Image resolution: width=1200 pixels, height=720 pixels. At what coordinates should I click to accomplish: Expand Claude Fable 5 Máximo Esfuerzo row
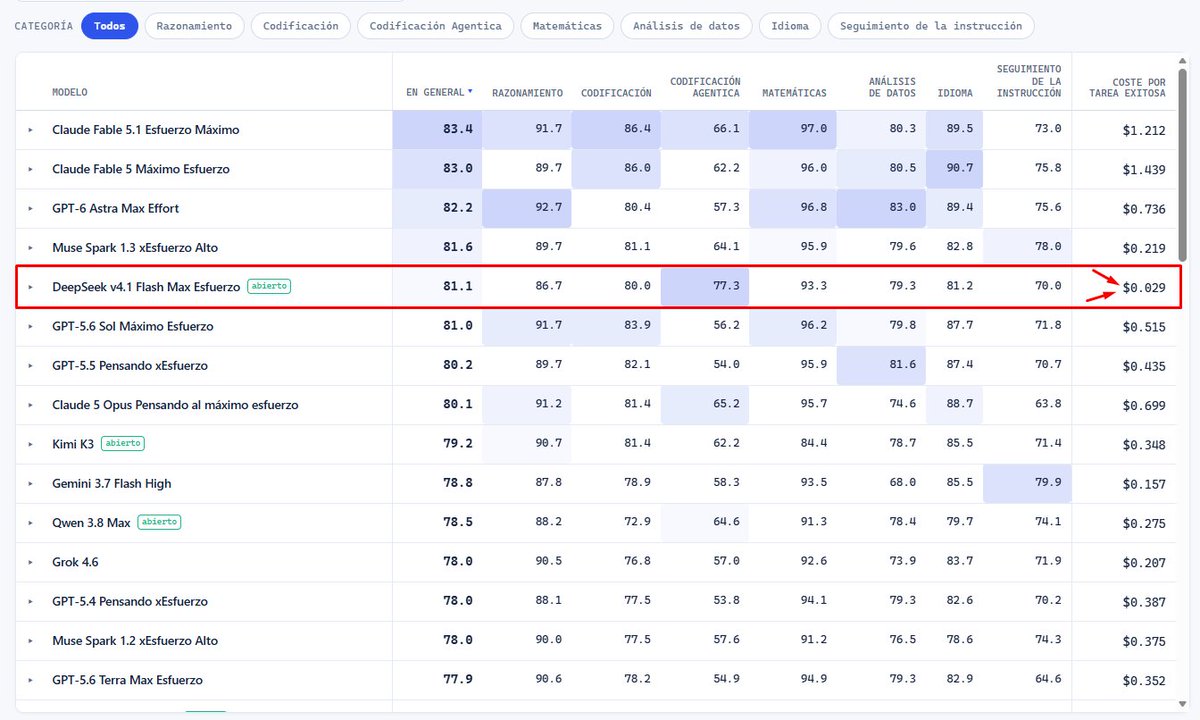tap(30, 169)
